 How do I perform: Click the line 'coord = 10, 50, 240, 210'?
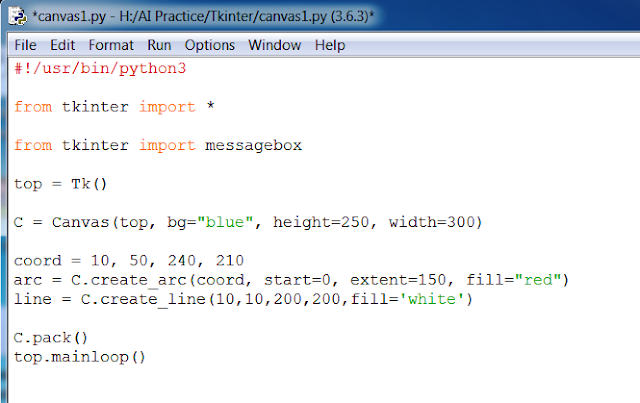129,261
